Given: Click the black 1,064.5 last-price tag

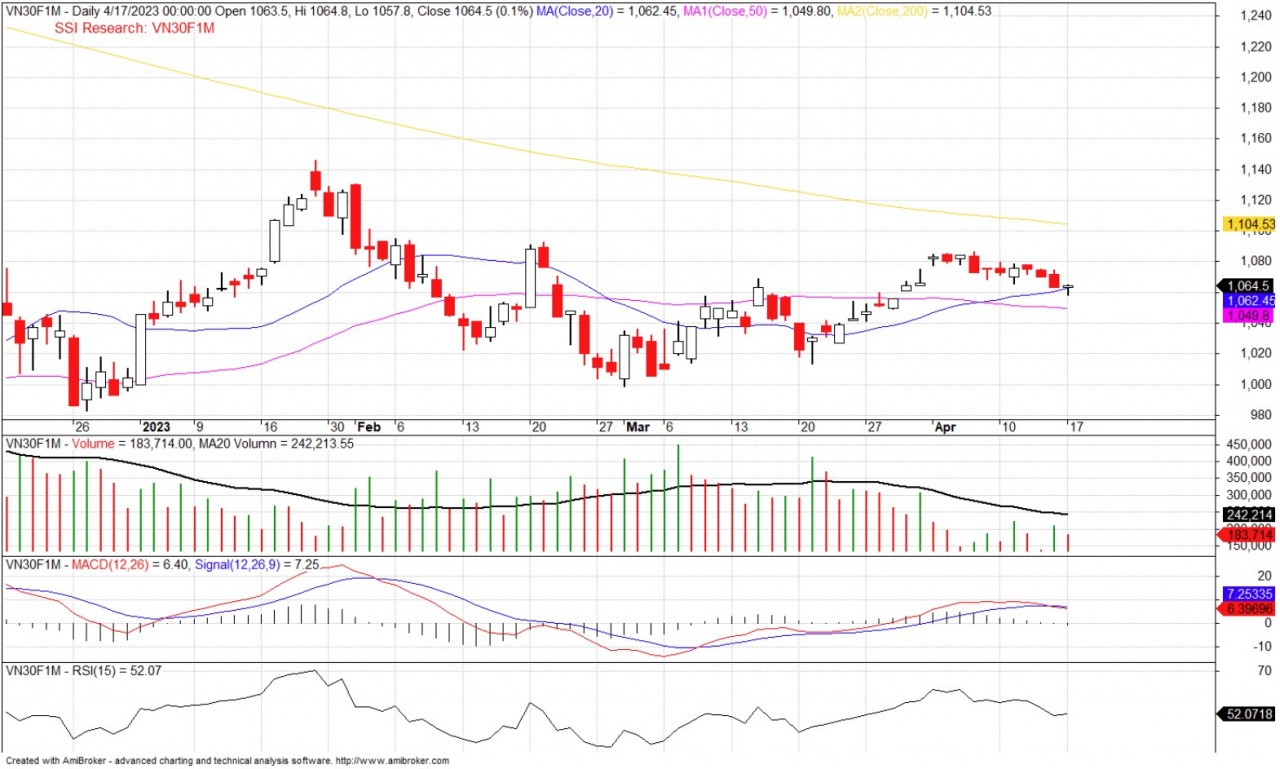Looking at the screenshot, I should click(x=1246, y=286).
